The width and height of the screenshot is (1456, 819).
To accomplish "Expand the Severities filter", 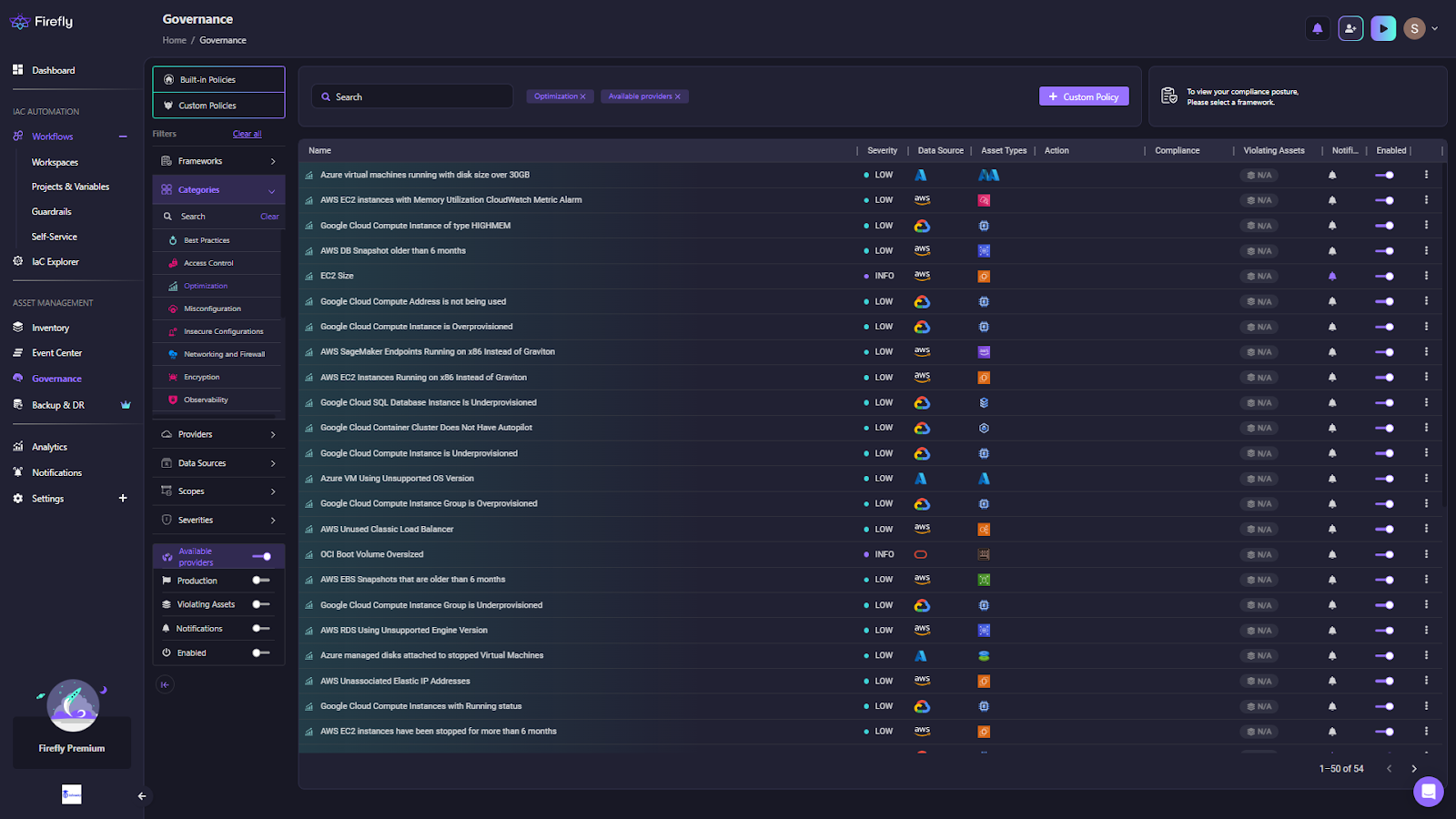I will click(x=218, y=520).
